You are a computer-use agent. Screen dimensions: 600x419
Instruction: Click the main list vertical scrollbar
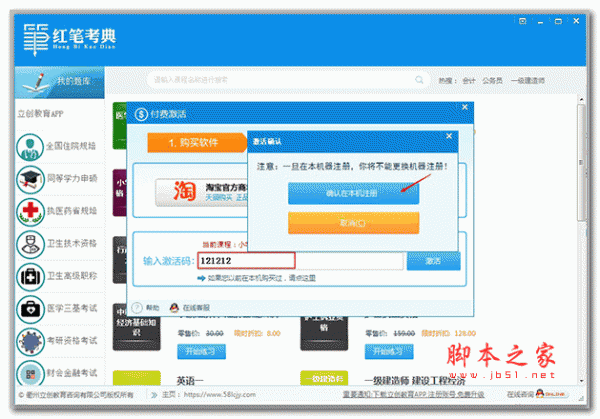581,161
